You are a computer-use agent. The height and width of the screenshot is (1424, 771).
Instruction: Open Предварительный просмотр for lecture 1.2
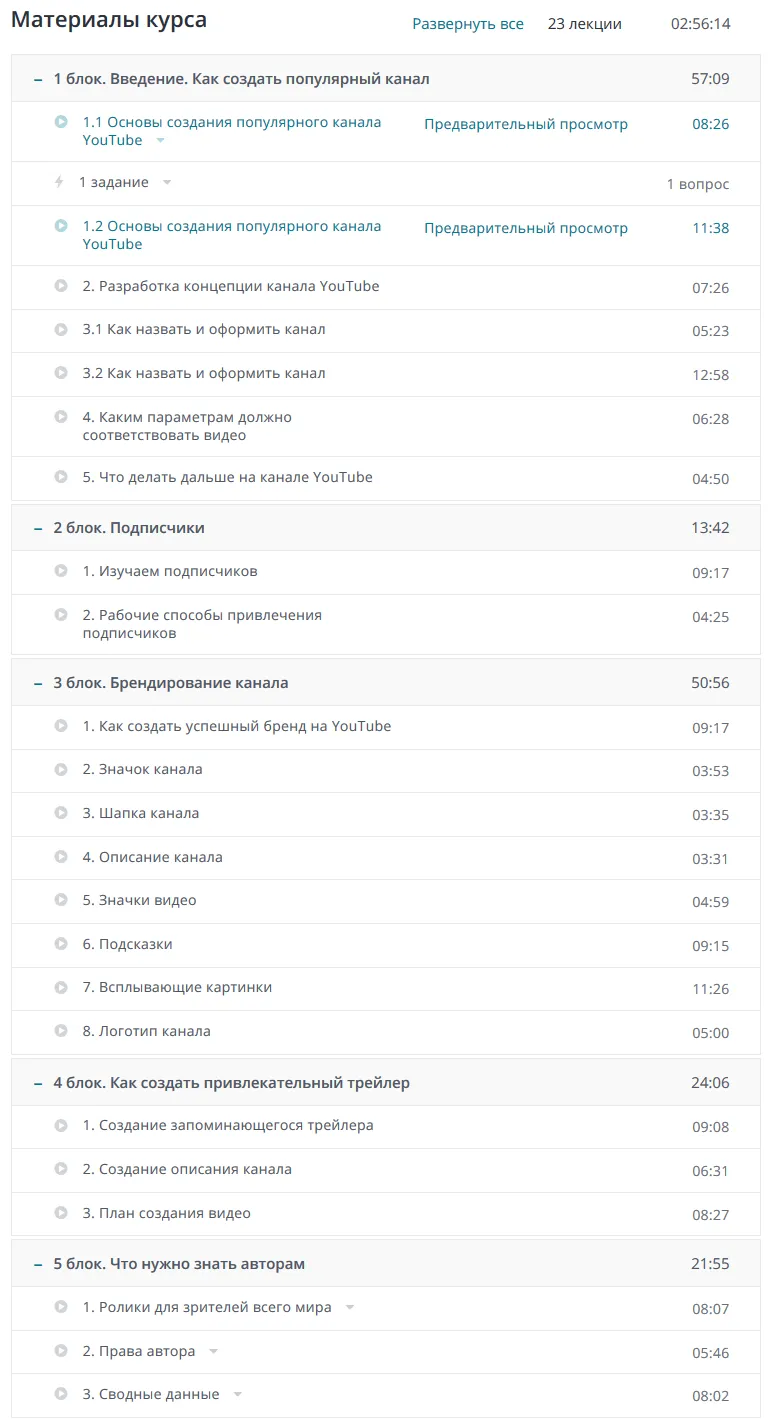[x=526, y=228]
